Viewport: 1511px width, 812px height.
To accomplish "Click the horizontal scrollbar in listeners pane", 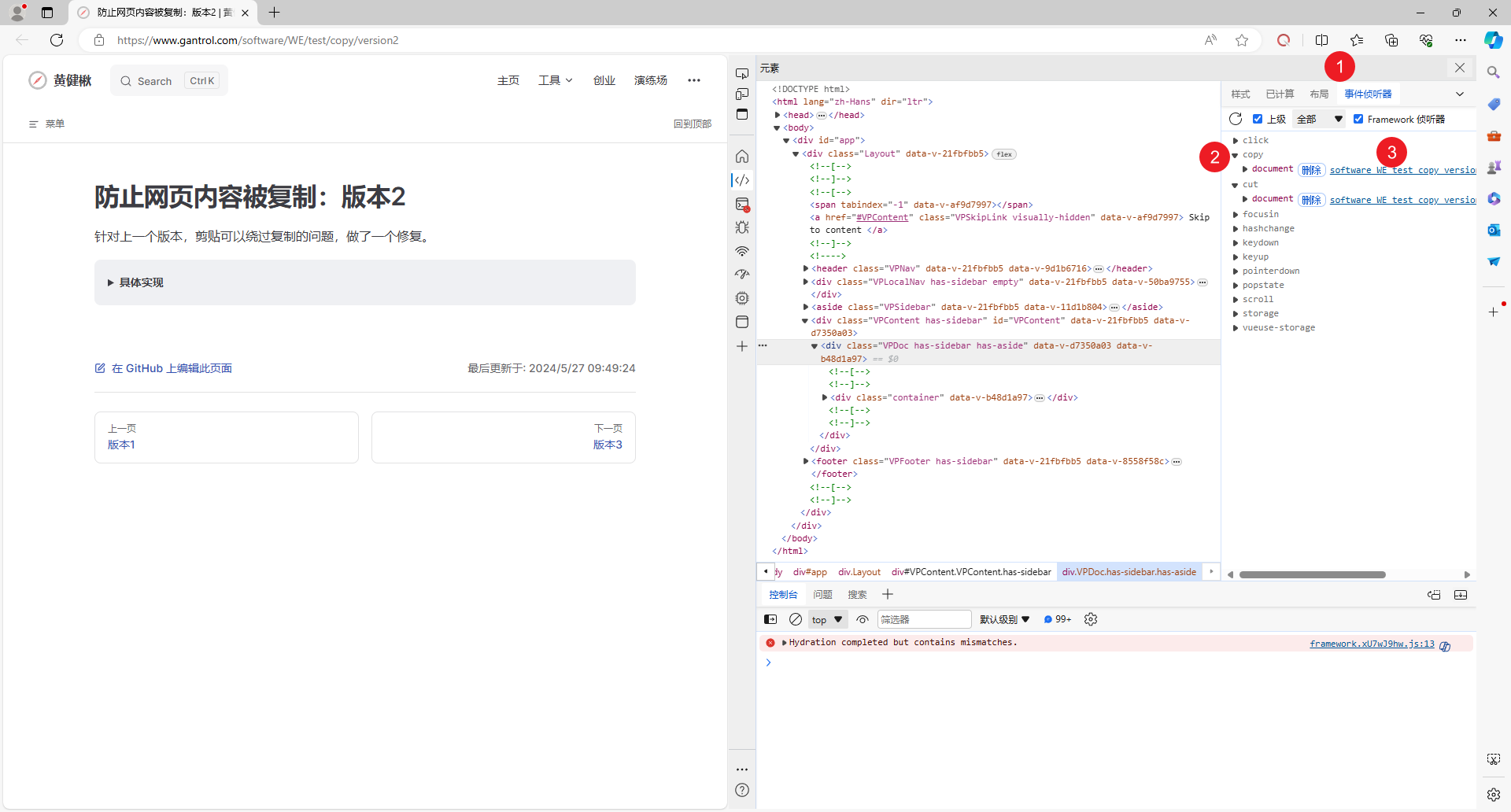I will 1312,574.
